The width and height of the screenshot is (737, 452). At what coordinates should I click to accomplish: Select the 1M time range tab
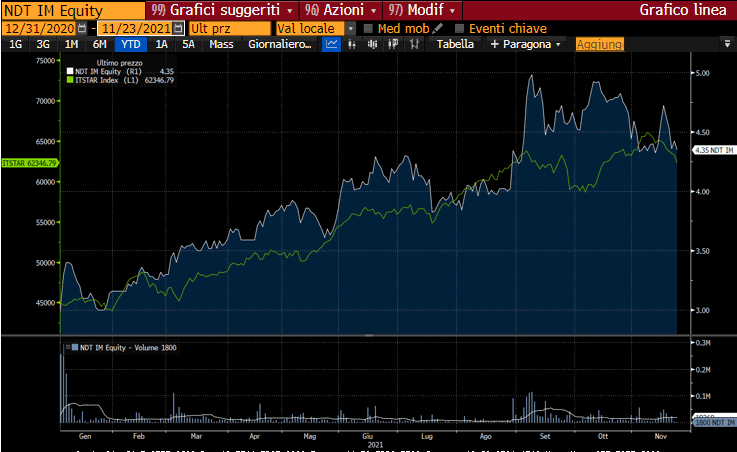[71, 44]
